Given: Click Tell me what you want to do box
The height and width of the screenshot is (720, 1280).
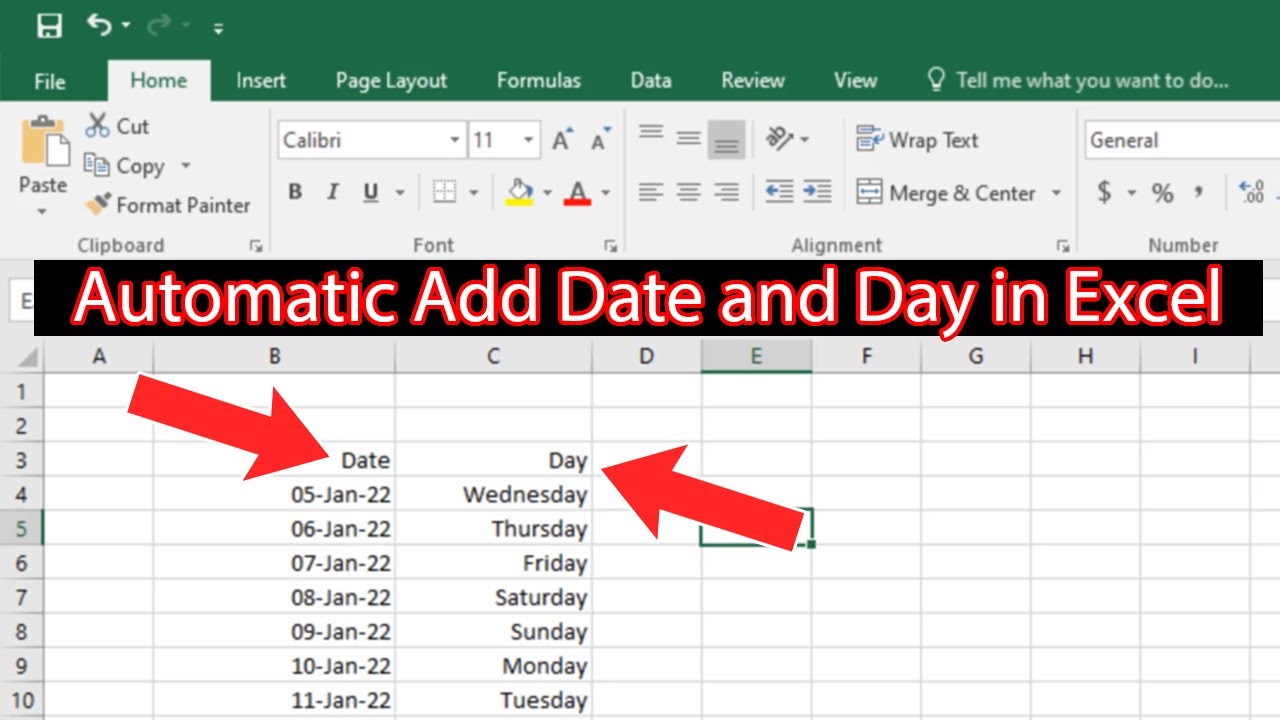Looking at the screenshot, I should [x=1078, y=81].
